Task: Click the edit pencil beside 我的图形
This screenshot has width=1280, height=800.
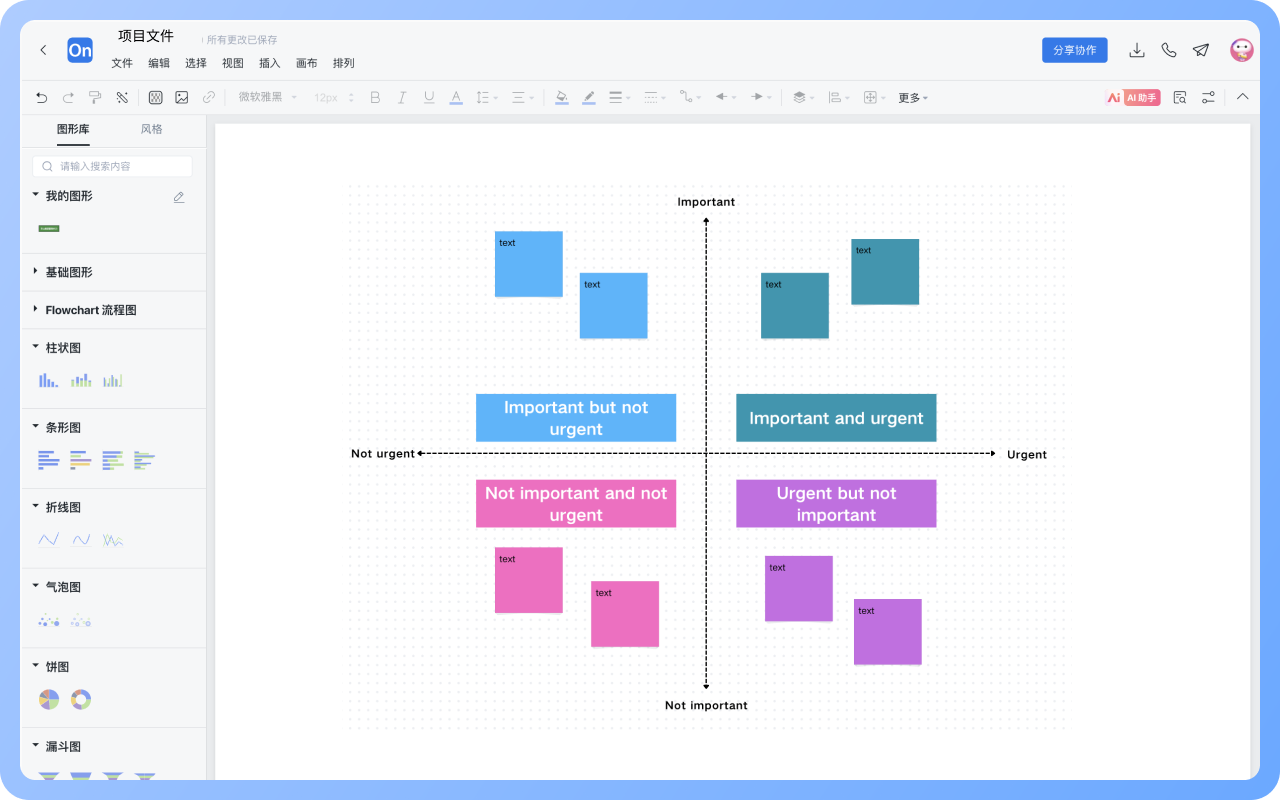Action: pos(179,197)
